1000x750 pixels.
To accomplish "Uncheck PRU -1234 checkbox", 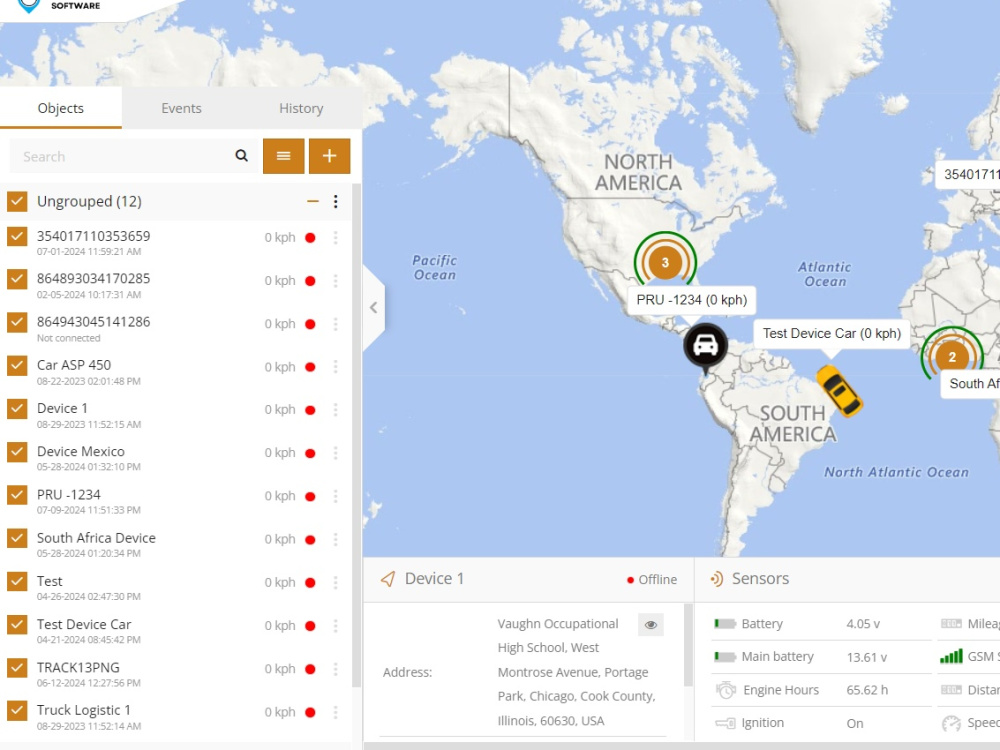I will 17,495.
